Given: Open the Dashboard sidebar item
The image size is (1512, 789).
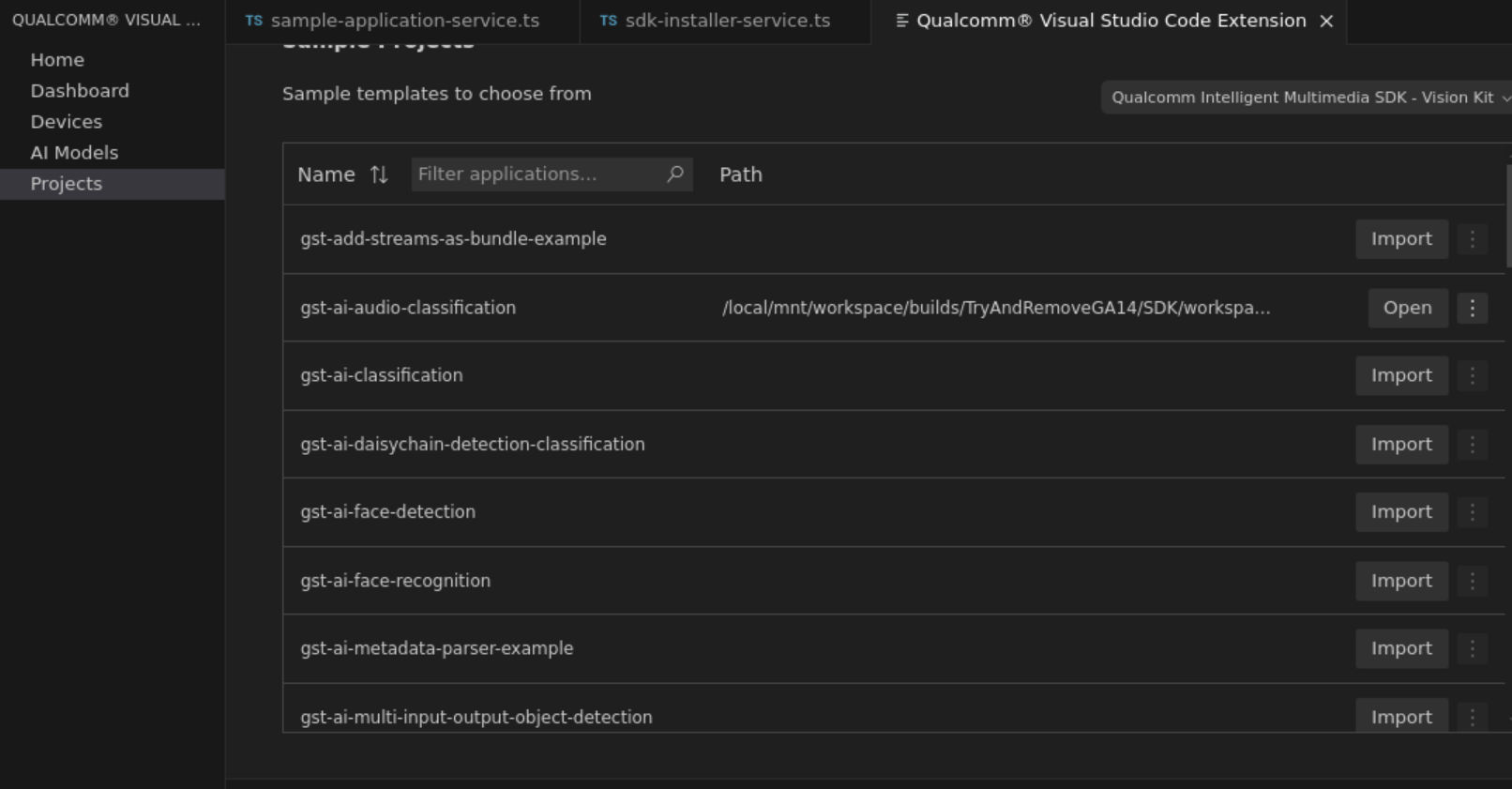Looking at the screenshot, I should [80, 91].
